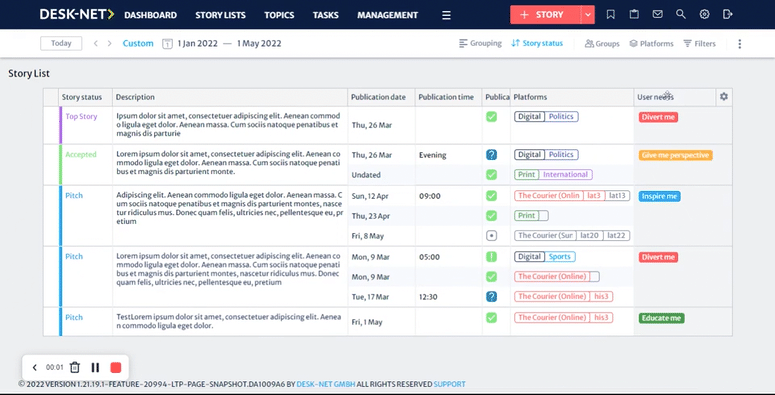Click the DESK-NET logo
Image resolution: width=775 pixels, height=395 pixels.
pos(77,14)
